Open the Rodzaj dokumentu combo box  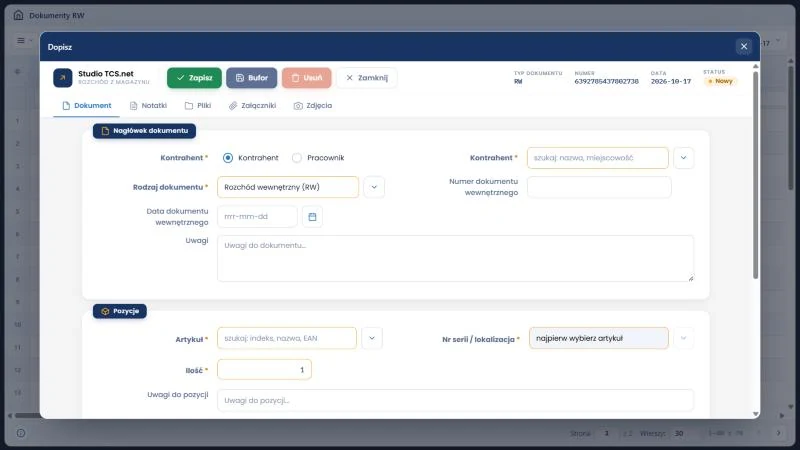(288, 187)
